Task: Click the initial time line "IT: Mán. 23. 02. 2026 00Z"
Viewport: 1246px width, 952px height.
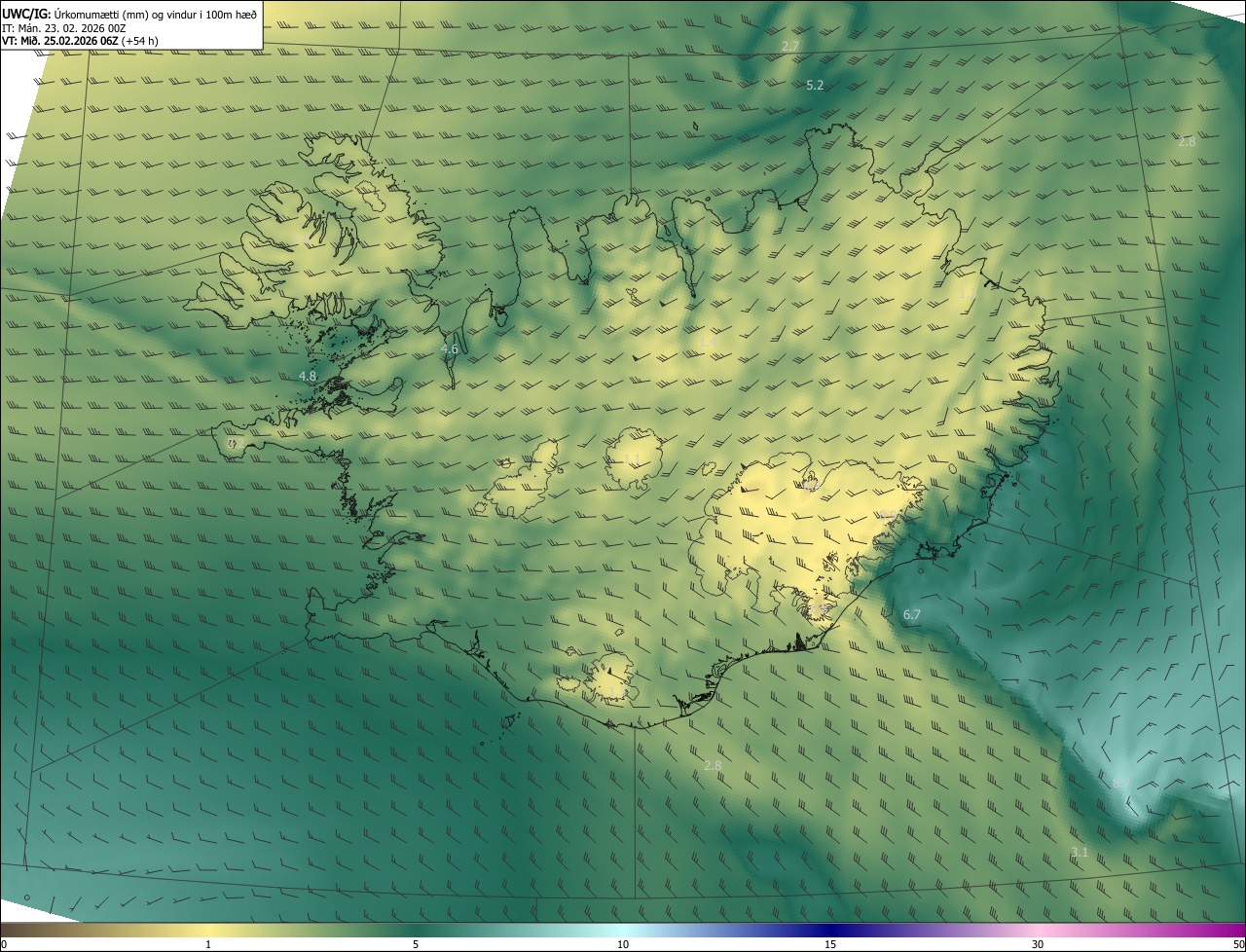Action: tap(66, 28)
